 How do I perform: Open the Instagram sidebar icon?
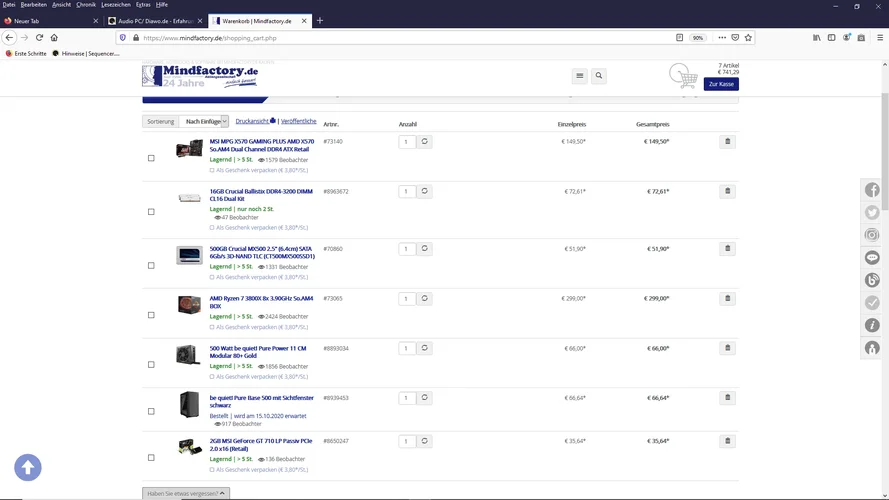coord(872,235)
